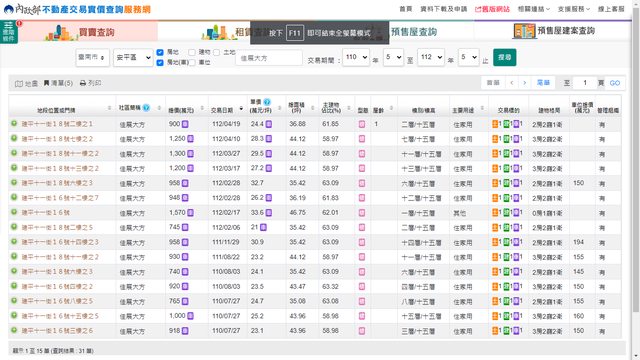Click the help icon beside 社區簡稱

tap(146, 108)
